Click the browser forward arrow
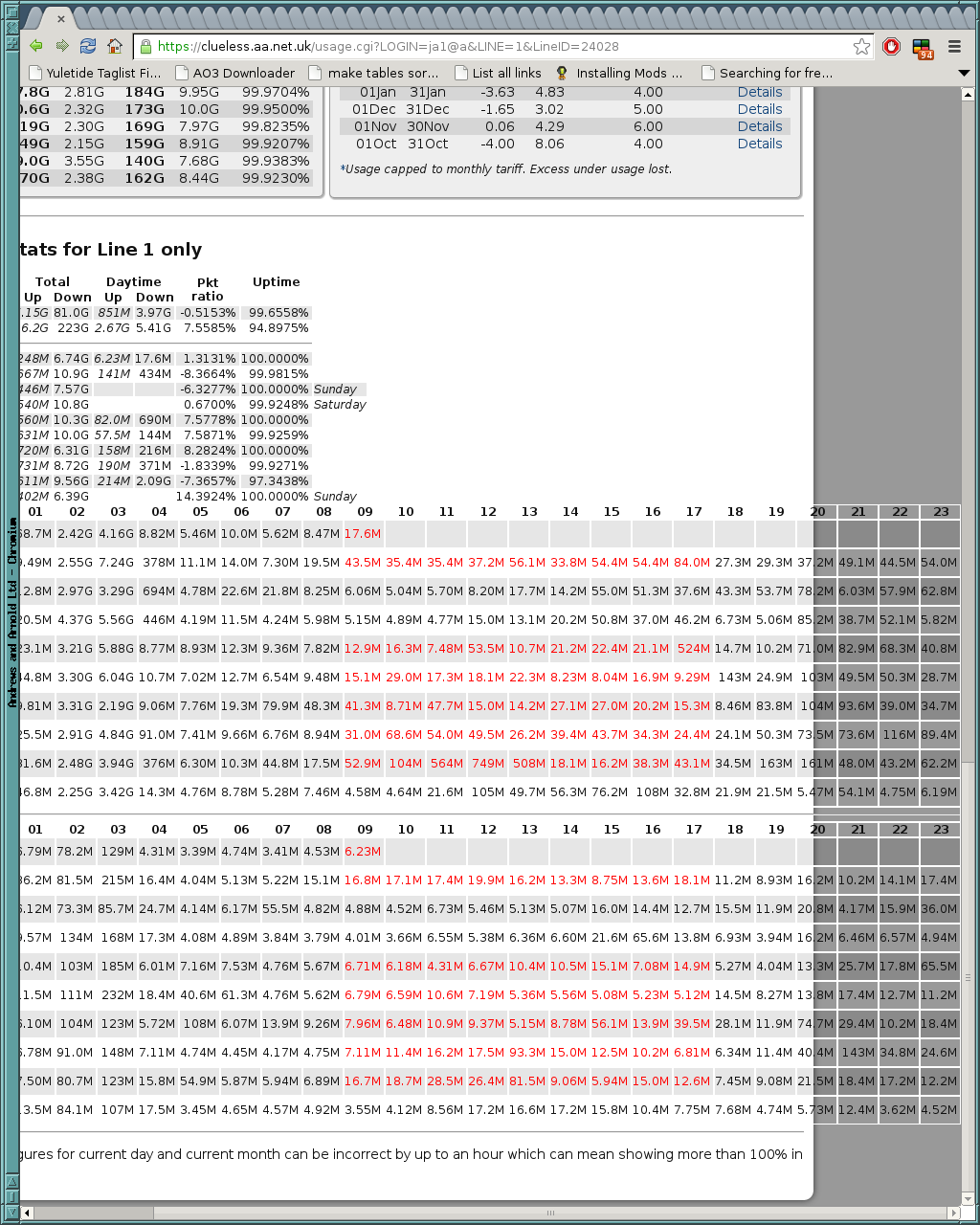The width and height of the screenshot is (980, 1225). [x=62, y=46]
